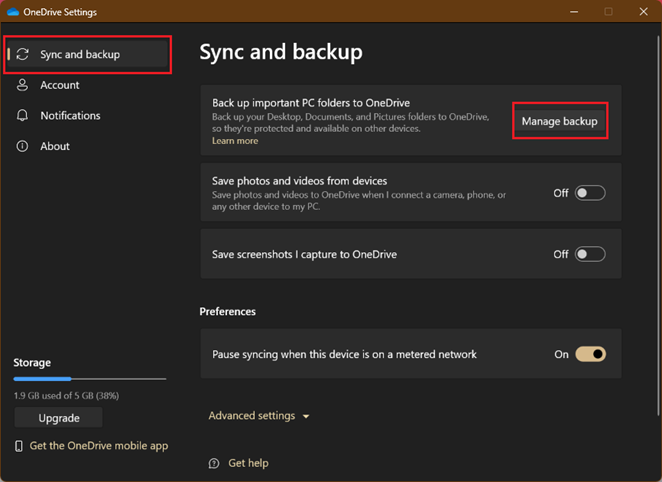
Task: Click the Storage heading in sidebar
Action: (32, 363)
